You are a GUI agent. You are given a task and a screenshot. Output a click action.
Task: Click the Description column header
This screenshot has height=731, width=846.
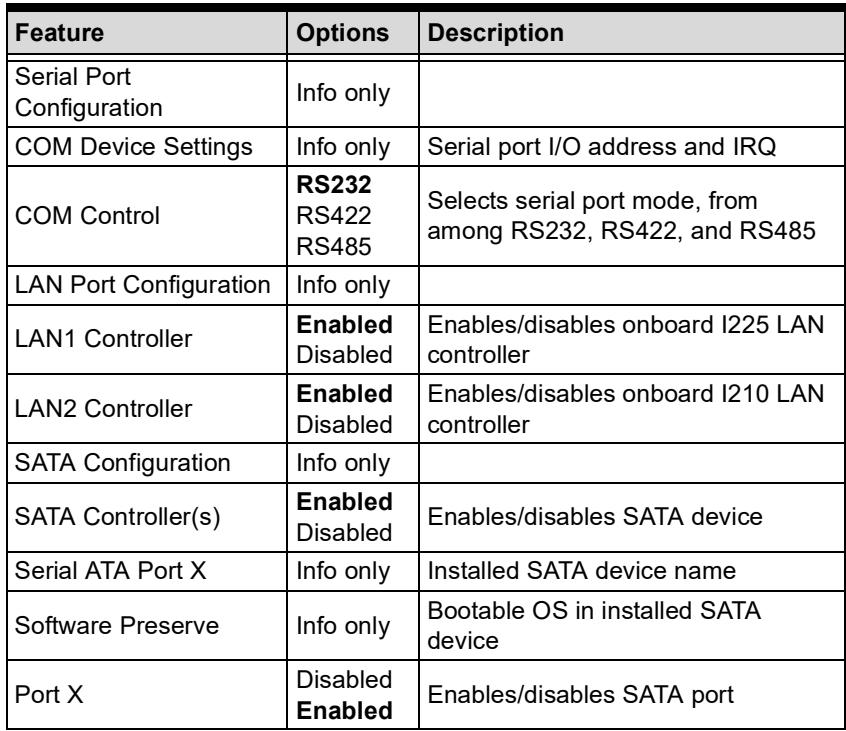tap(495, 32)
